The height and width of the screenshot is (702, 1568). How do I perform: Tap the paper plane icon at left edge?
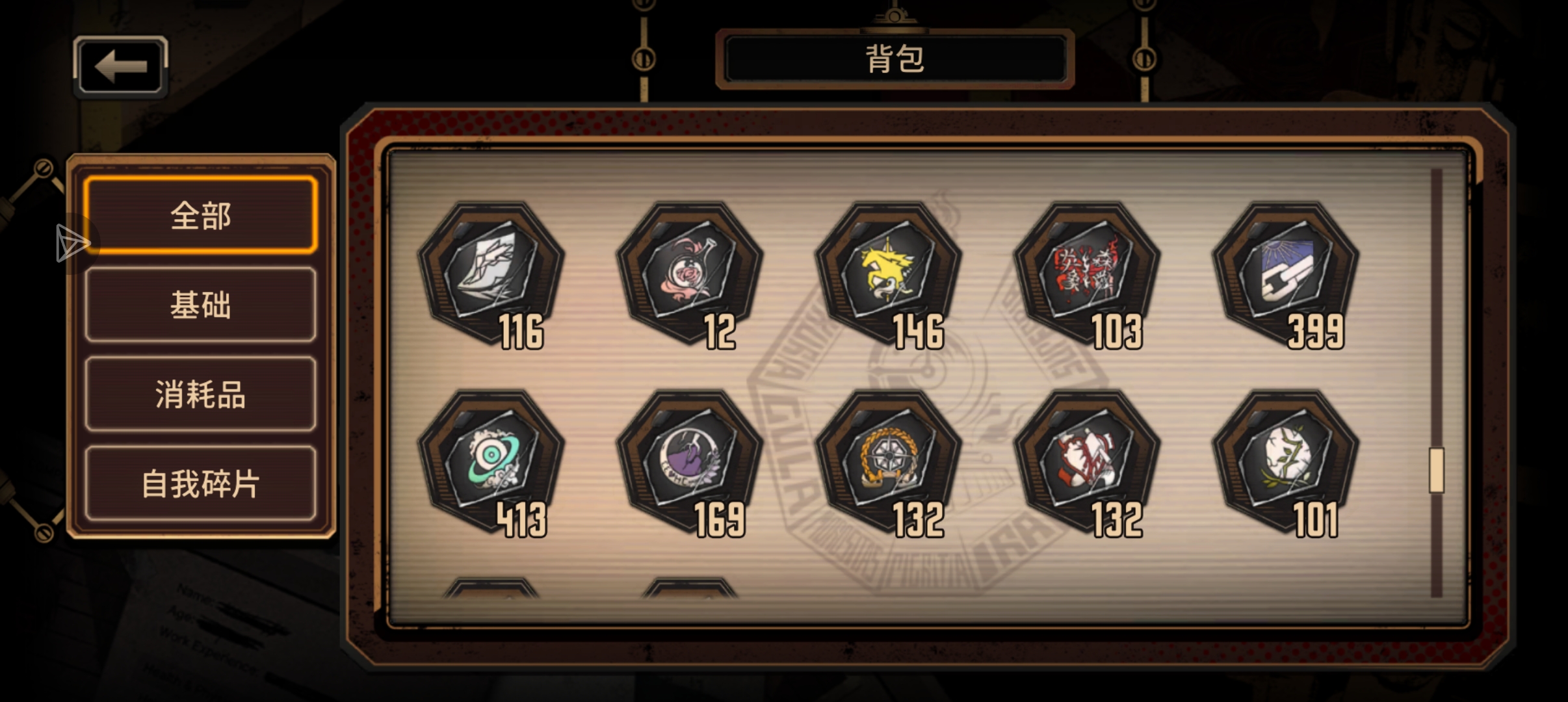click(72, 244)
